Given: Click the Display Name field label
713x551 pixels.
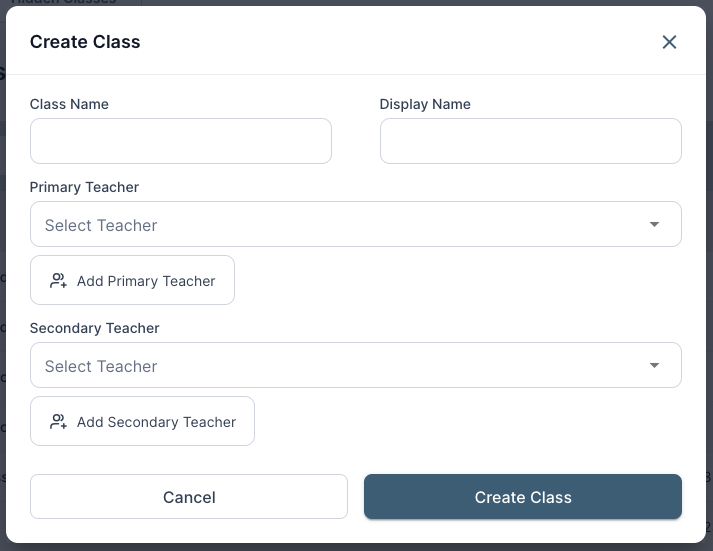Looking at the screenshot, I should coord(425,104).
